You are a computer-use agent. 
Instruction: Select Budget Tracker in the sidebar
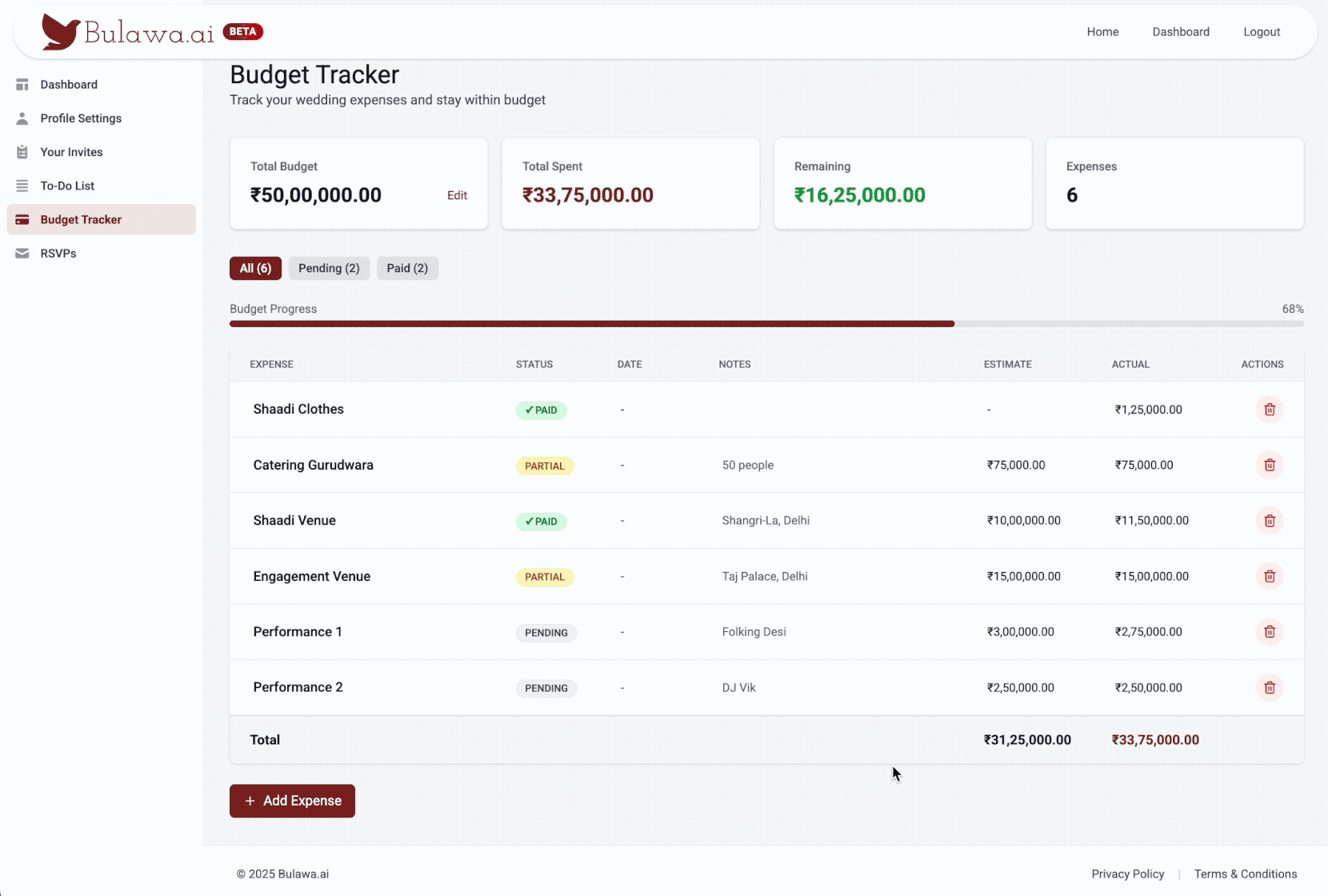coord(101,220)
